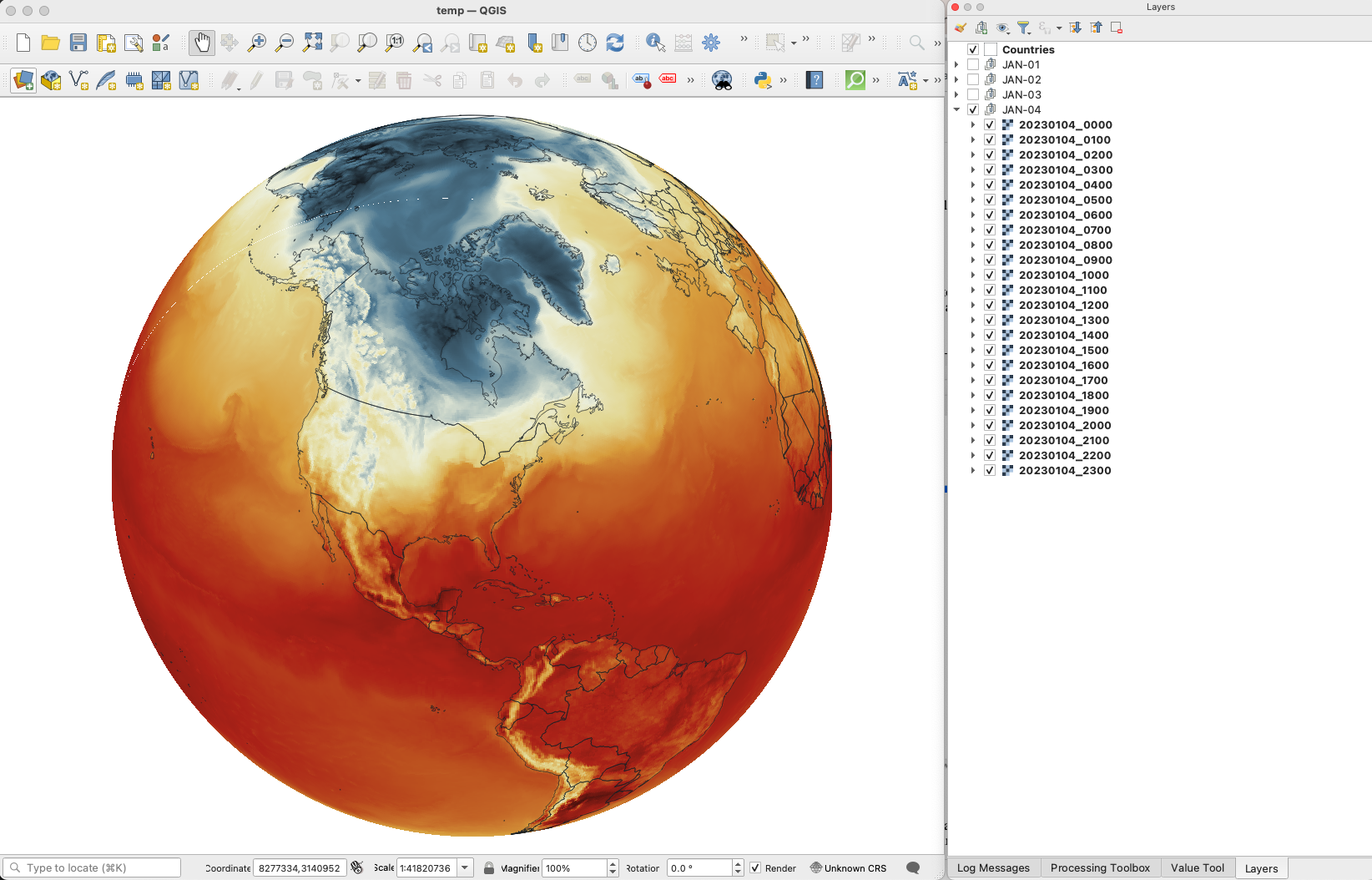Enable the JAN-01 group checkbox
Image resolution: width=1372 pixels, height=880 pixels.
(973, 65)
